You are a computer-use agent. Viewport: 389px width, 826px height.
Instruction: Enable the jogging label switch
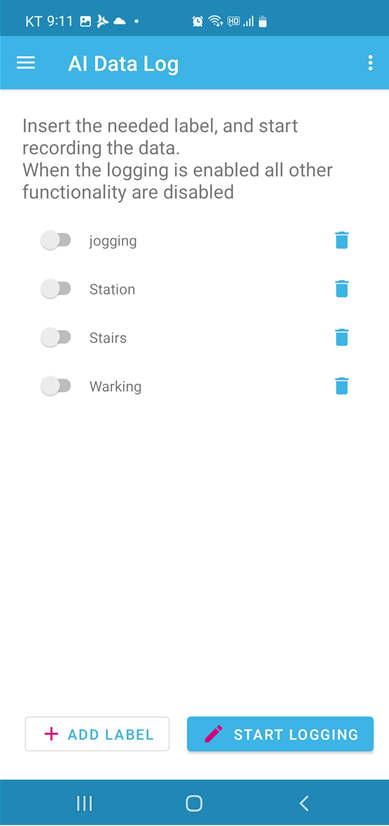click(x=56, y=240)
